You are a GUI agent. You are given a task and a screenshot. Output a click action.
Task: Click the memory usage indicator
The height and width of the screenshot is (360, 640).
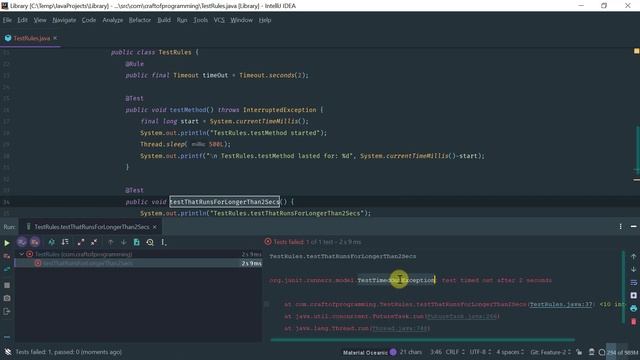click(622, 352)
